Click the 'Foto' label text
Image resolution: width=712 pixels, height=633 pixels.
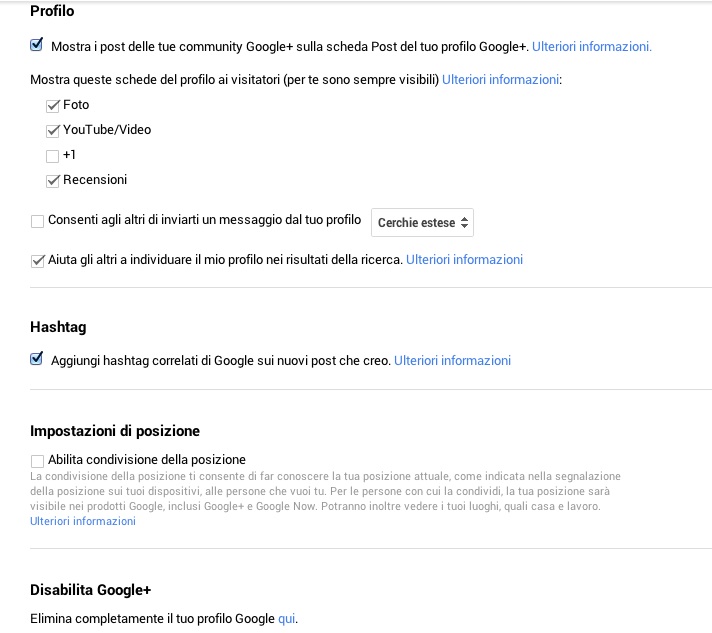click(x=76, y=104)
